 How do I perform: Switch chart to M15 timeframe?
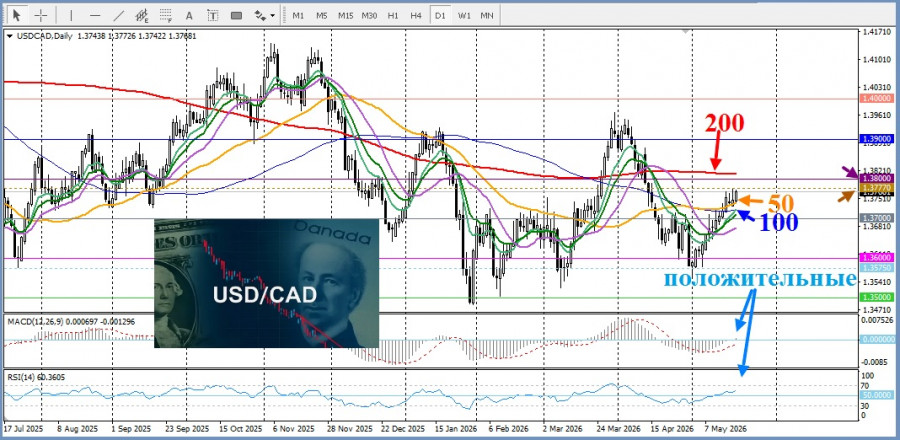(x=345, y=15)
